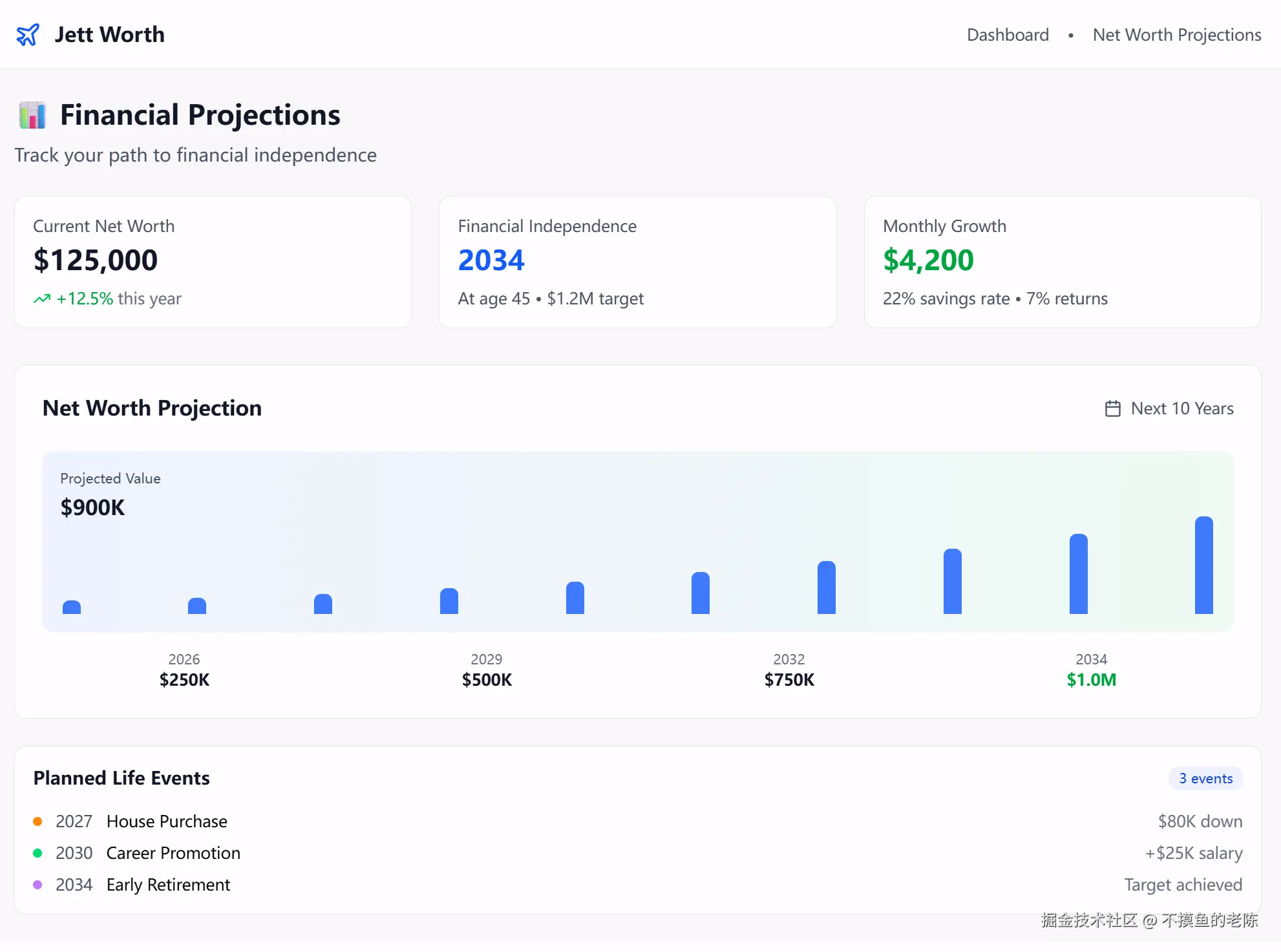Click the green trending-up arrow icon
Viewport: 1281px width, 952px height.
[x=42, y=299]
